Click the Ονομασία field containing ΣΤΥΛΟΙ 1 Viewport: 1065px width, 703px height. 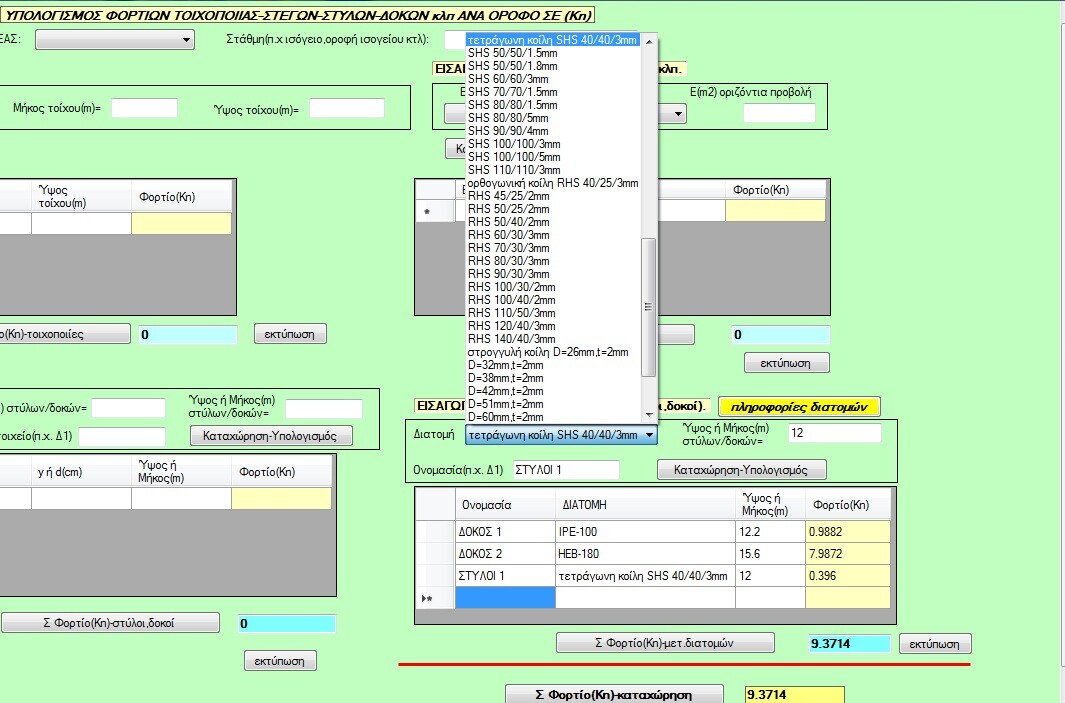(565, 469)
